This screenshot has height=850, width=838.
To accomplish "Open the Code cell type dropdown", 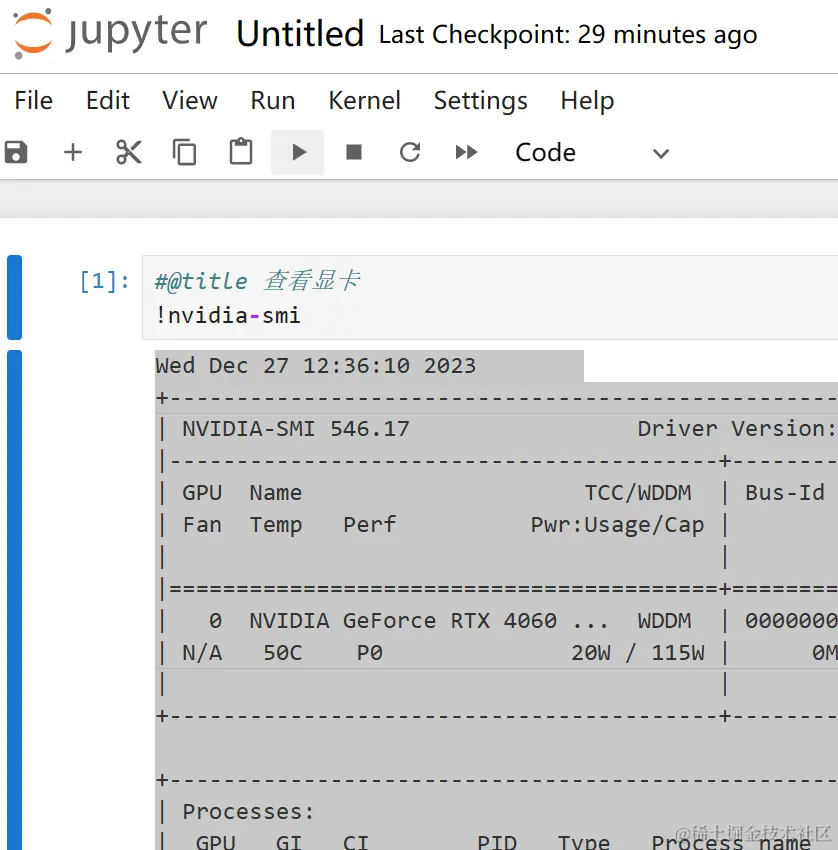I will click(592, 153).
